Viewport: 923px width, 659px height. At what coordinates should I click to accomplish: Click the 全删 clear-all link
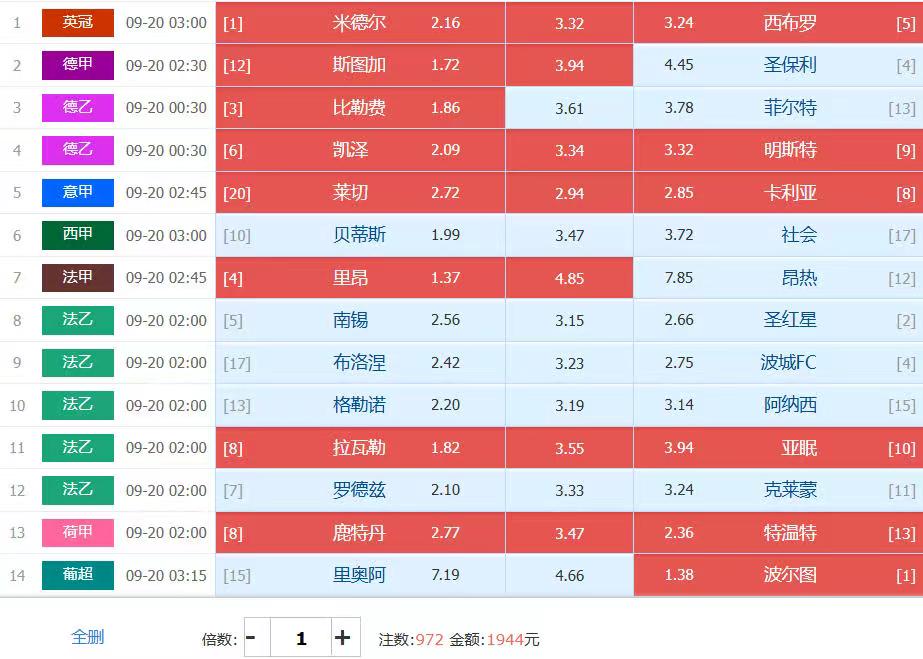pos(87,637)
